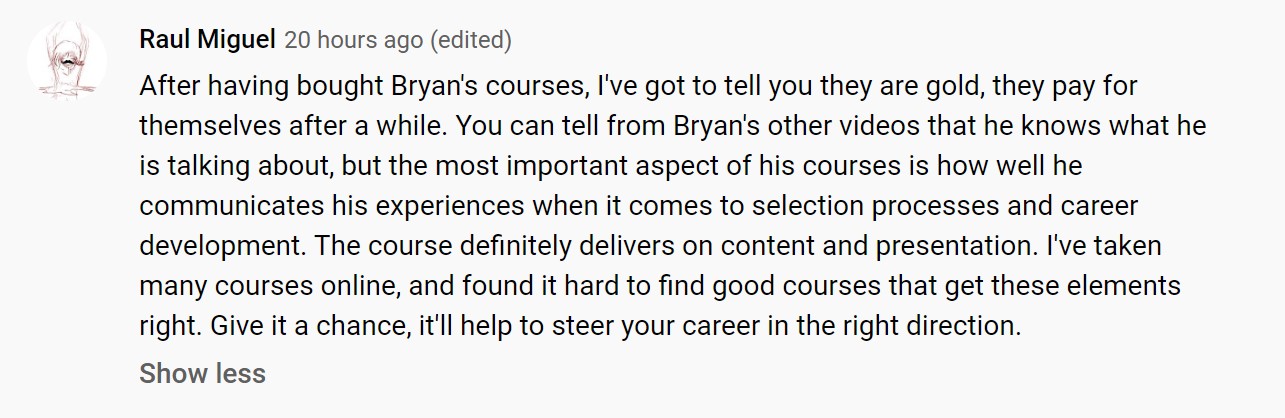Viewport: 1285px width, 418px height.
Task: Click the "(edited)" label beside timestamp
Action: click(x=470, y=41)
